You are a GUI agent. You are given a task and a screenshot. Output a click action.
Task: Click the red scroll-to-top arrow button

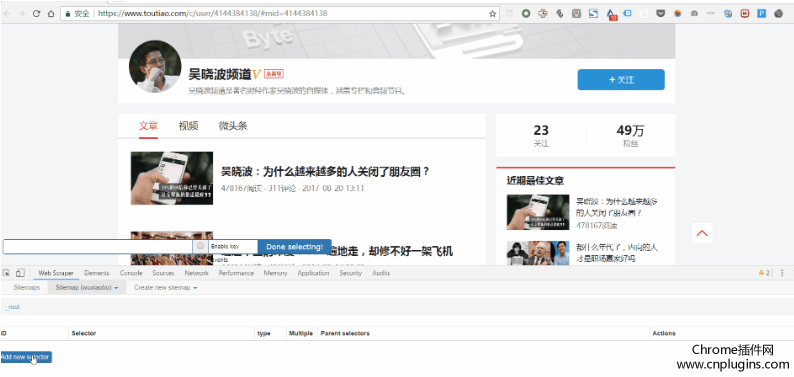[x=702, y=233]
